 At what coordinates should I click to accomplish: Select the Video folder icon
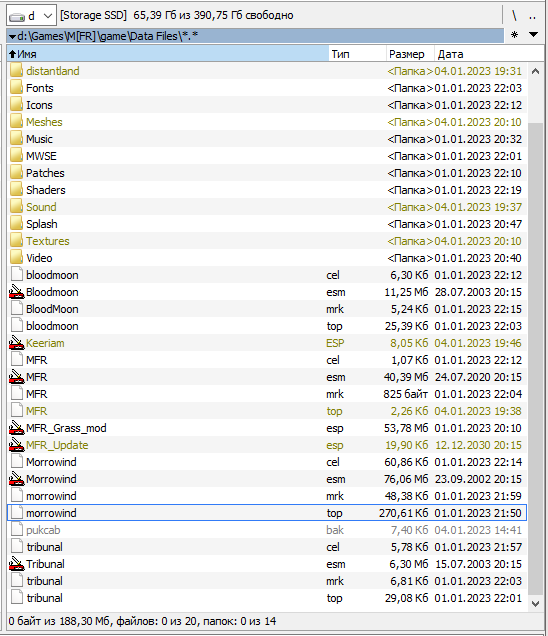(16, 258)
